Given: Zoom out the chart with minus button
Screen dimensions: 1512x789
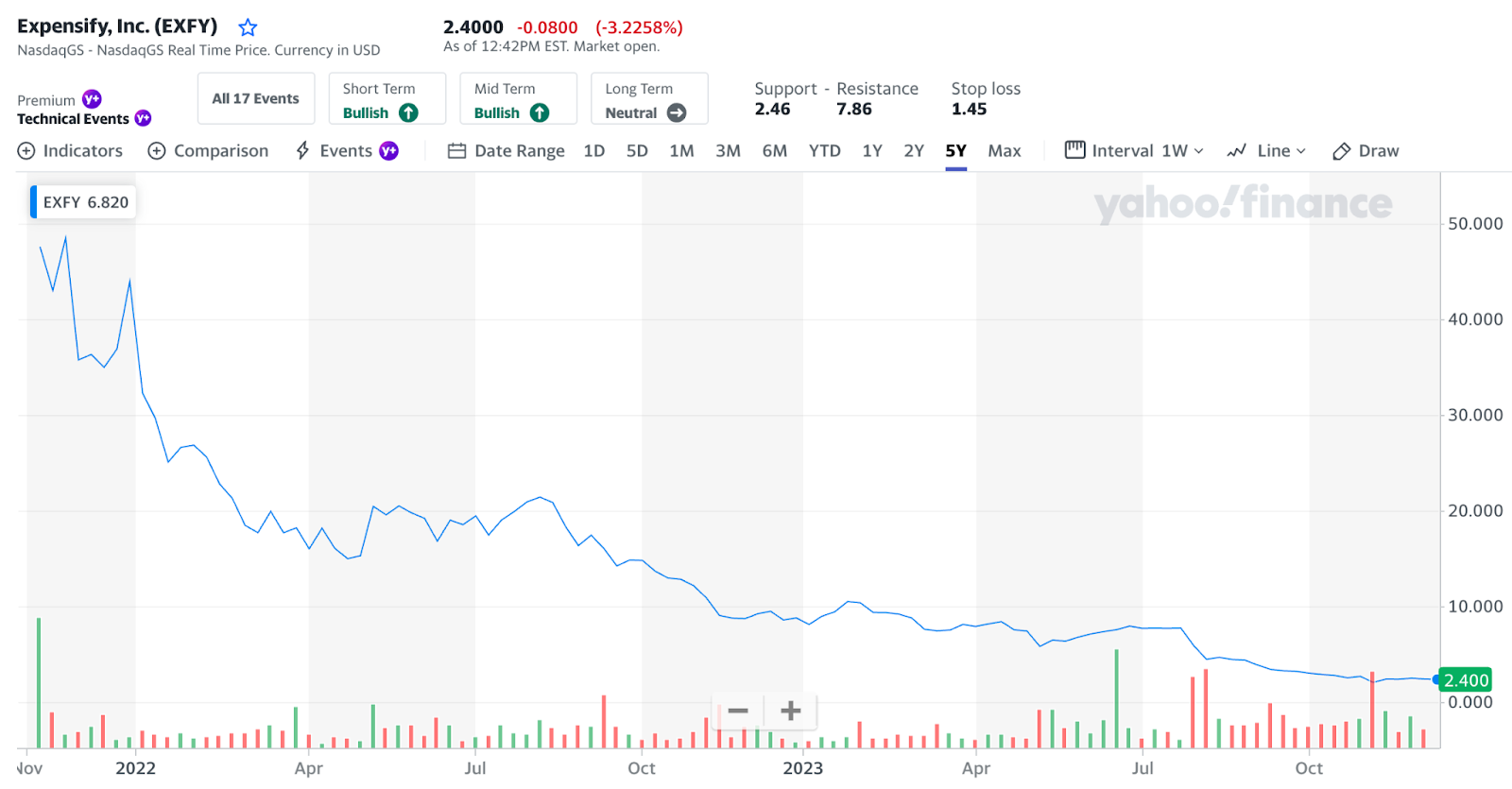Looking at the screenshot, I should click(x=738, y=711).
